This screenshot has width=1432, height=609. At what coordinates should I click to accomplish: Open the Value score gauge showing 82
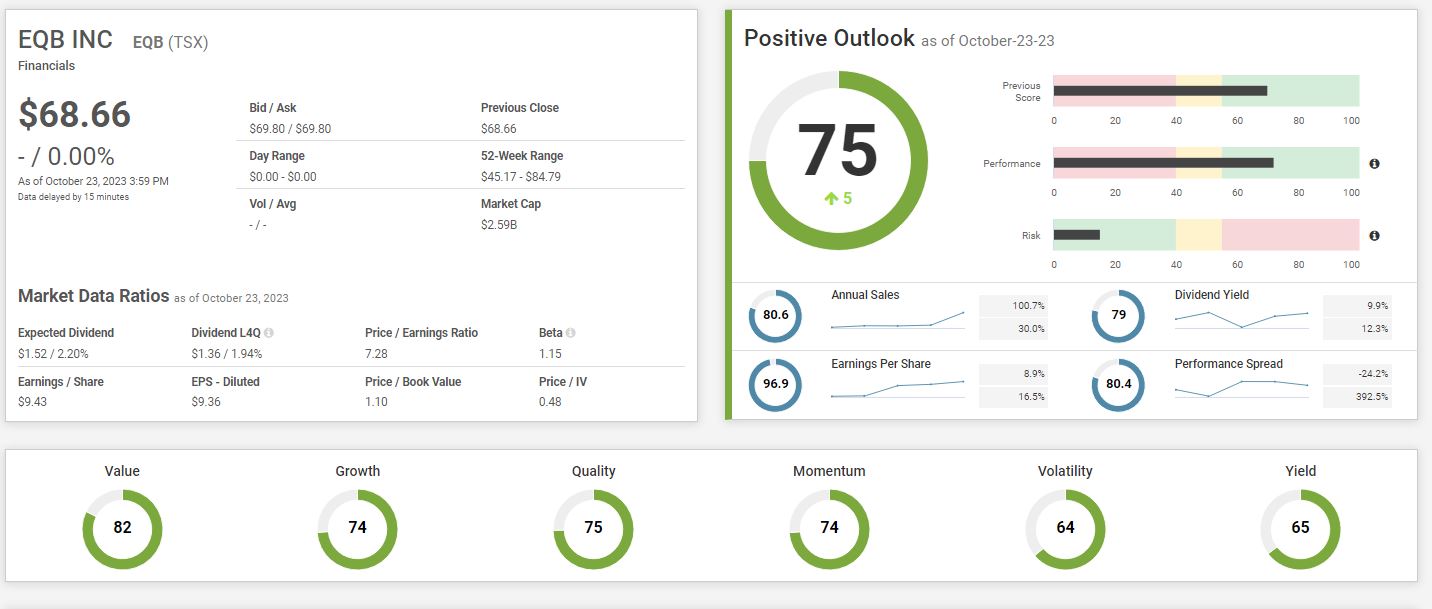coord(122,528)
